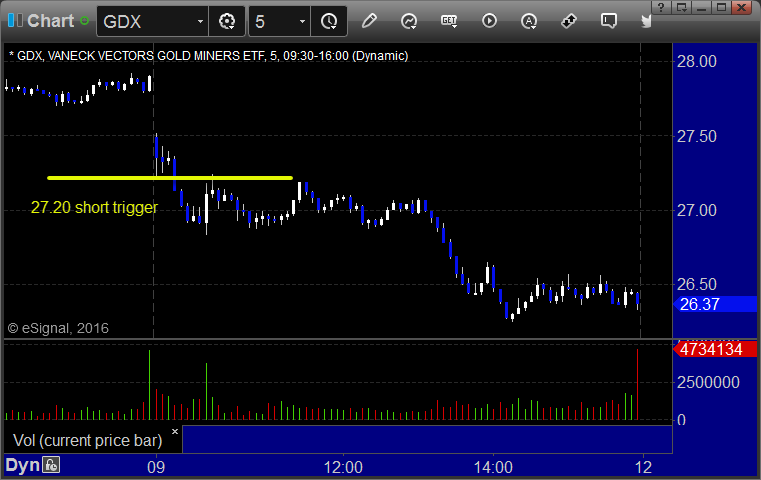Expand the interval dropdown arrow

click(x=302, y=21)
